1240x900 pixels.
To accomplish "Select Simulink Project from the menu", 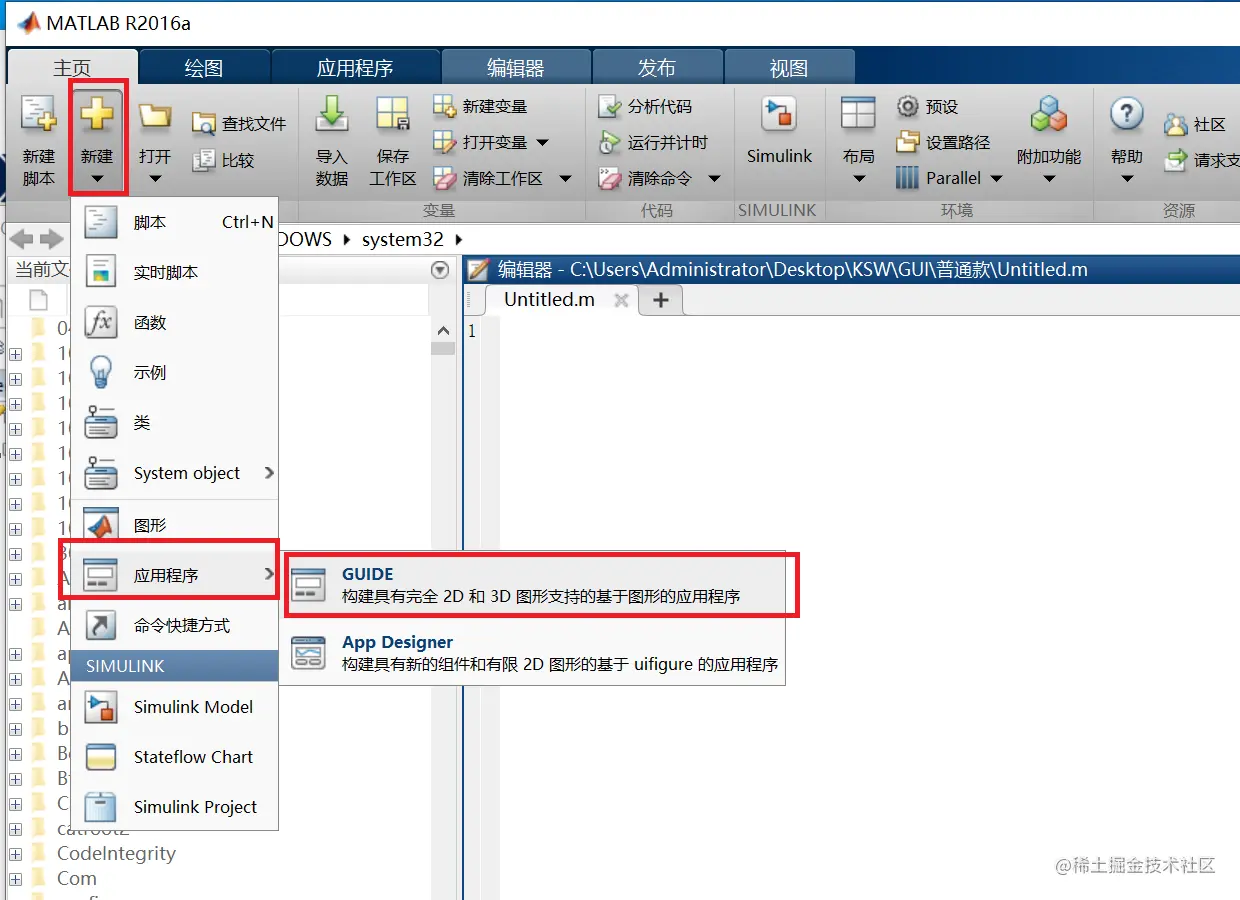I will click(175, 807).
